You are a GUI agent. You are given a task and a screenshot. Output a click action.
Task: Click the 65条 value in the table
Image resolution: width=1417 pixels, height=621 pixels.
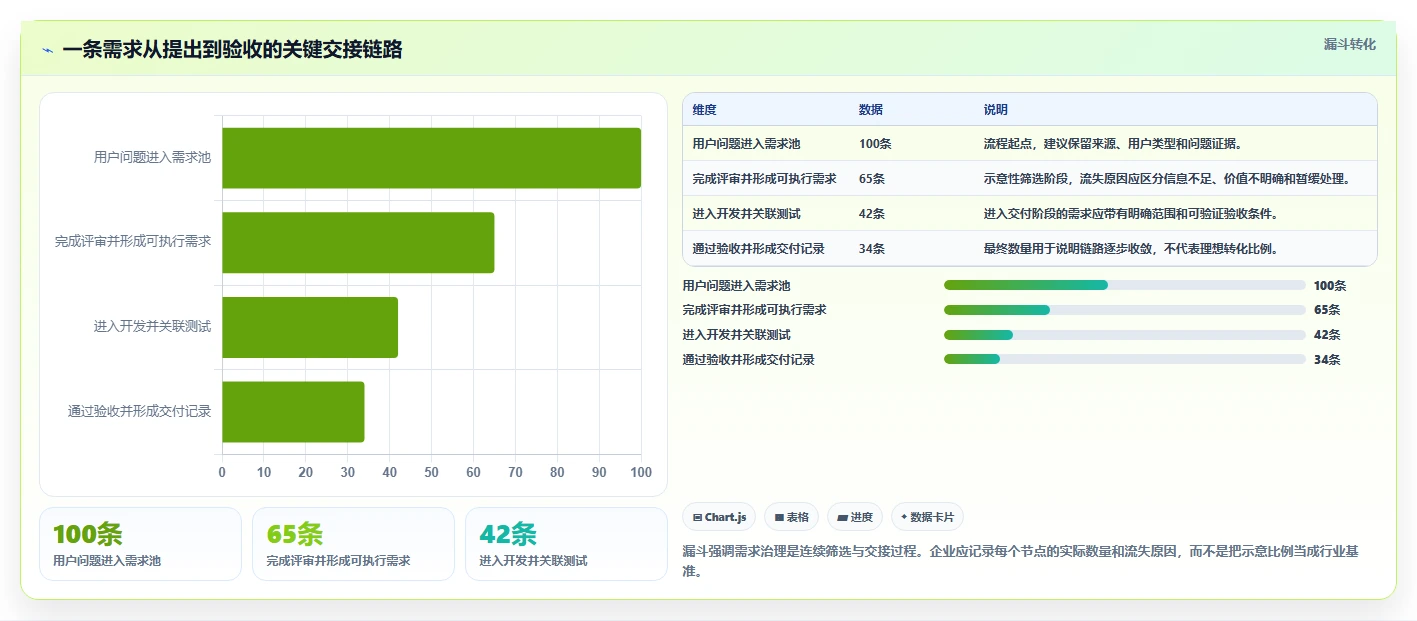pyautogui.click(x=872, y=179)
